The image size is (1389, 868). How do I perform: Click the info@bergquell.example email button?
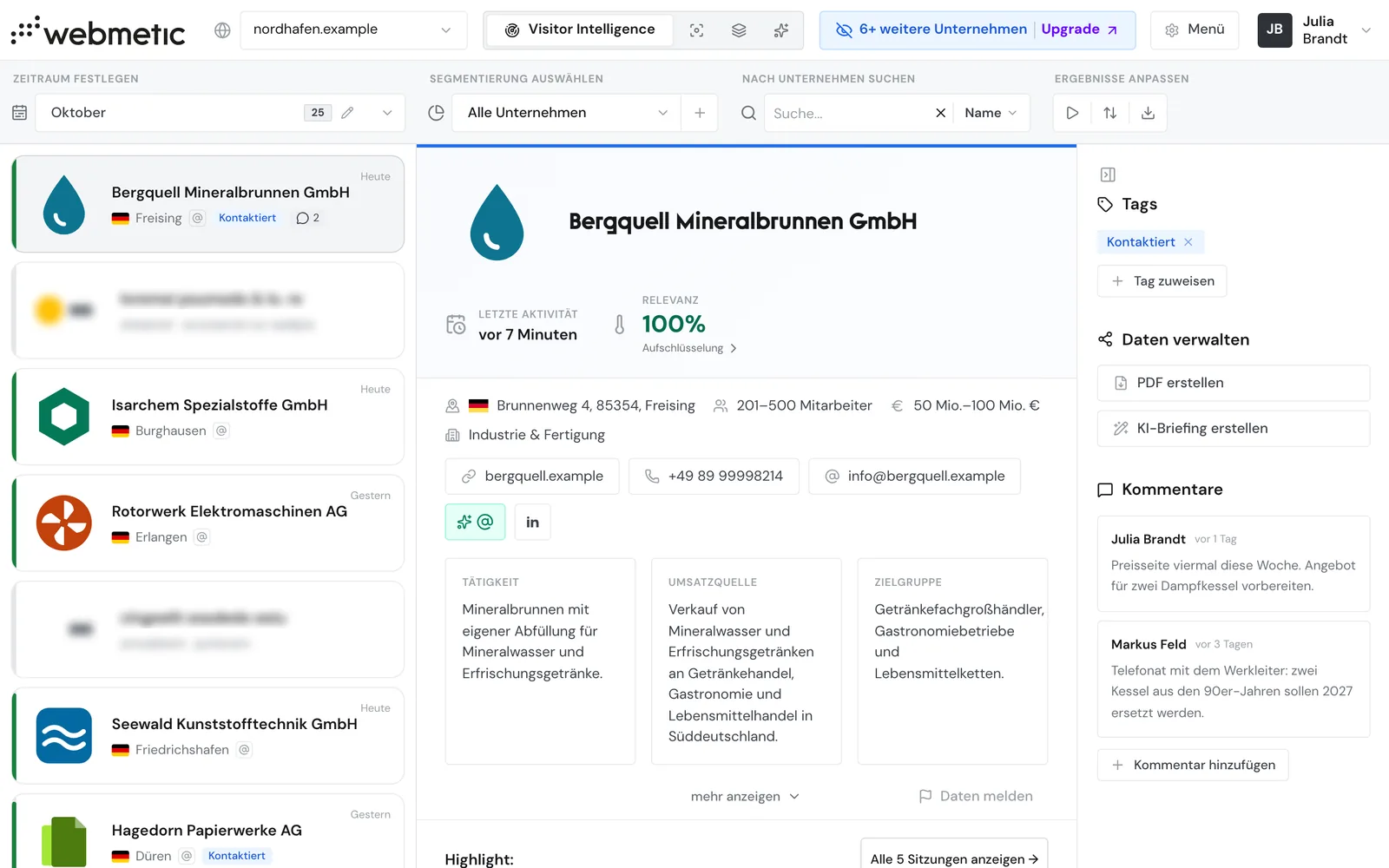tap(914, 477)
